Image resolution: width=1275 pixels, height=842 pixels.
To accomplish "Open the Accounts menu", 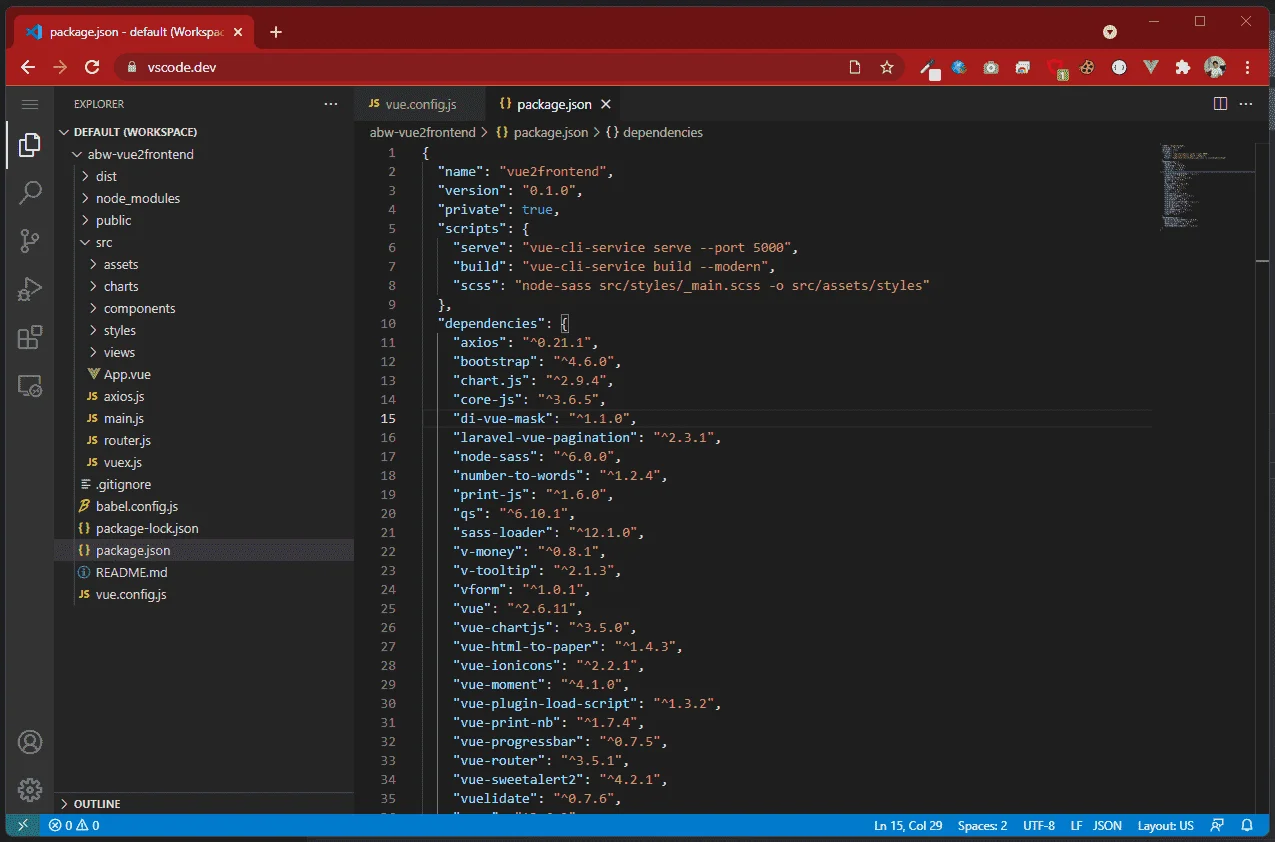I will [29, 742].
